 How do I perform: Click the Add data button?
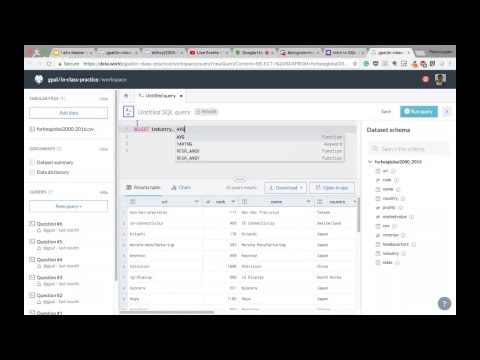[68, 113]
